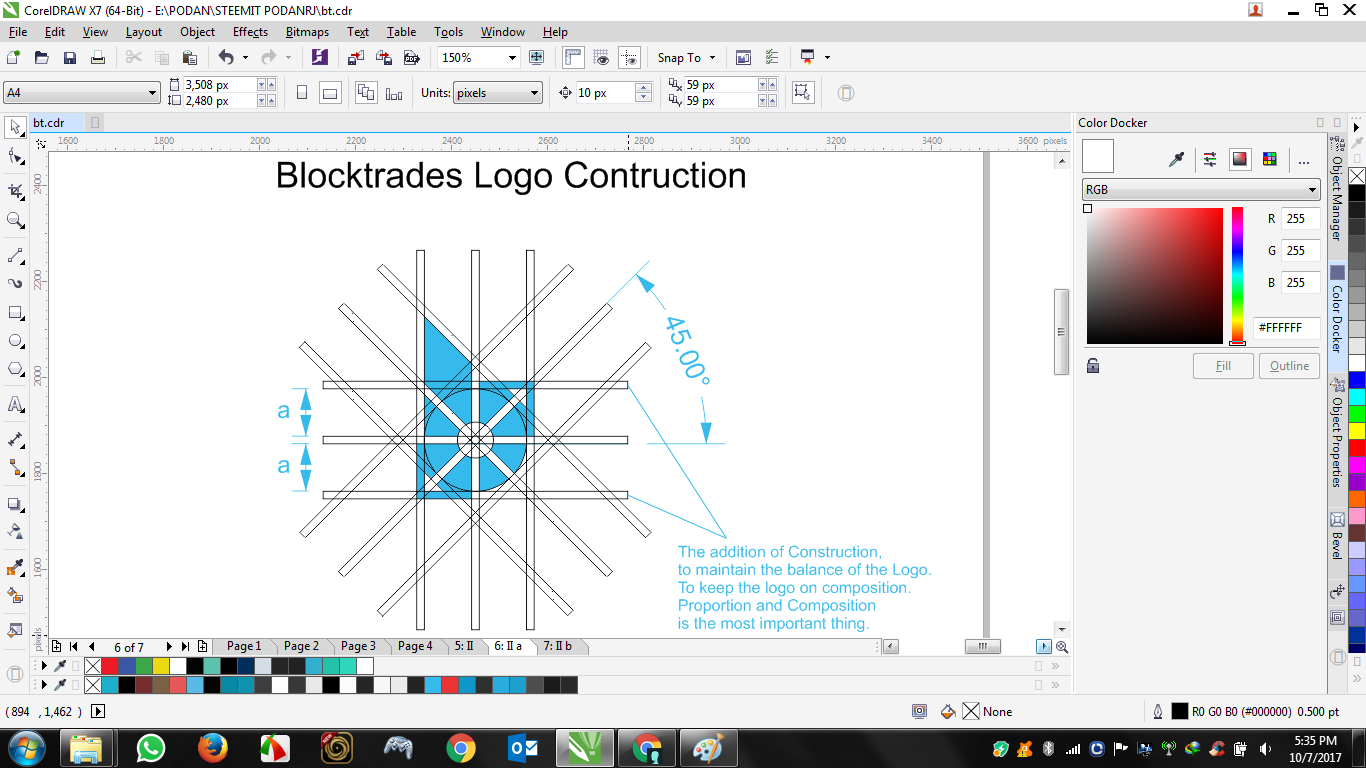Go to next page arrow in navigator
This screenshot has height=768, width=1366.
coord(169,646)
